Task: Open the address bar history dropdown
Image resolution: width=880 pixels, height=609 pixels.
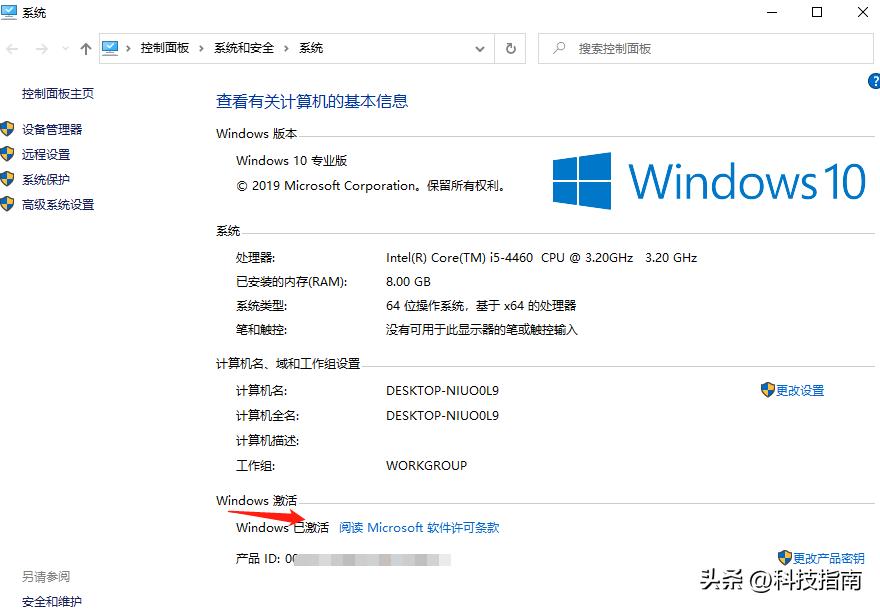Action: (x=479, y=48)
